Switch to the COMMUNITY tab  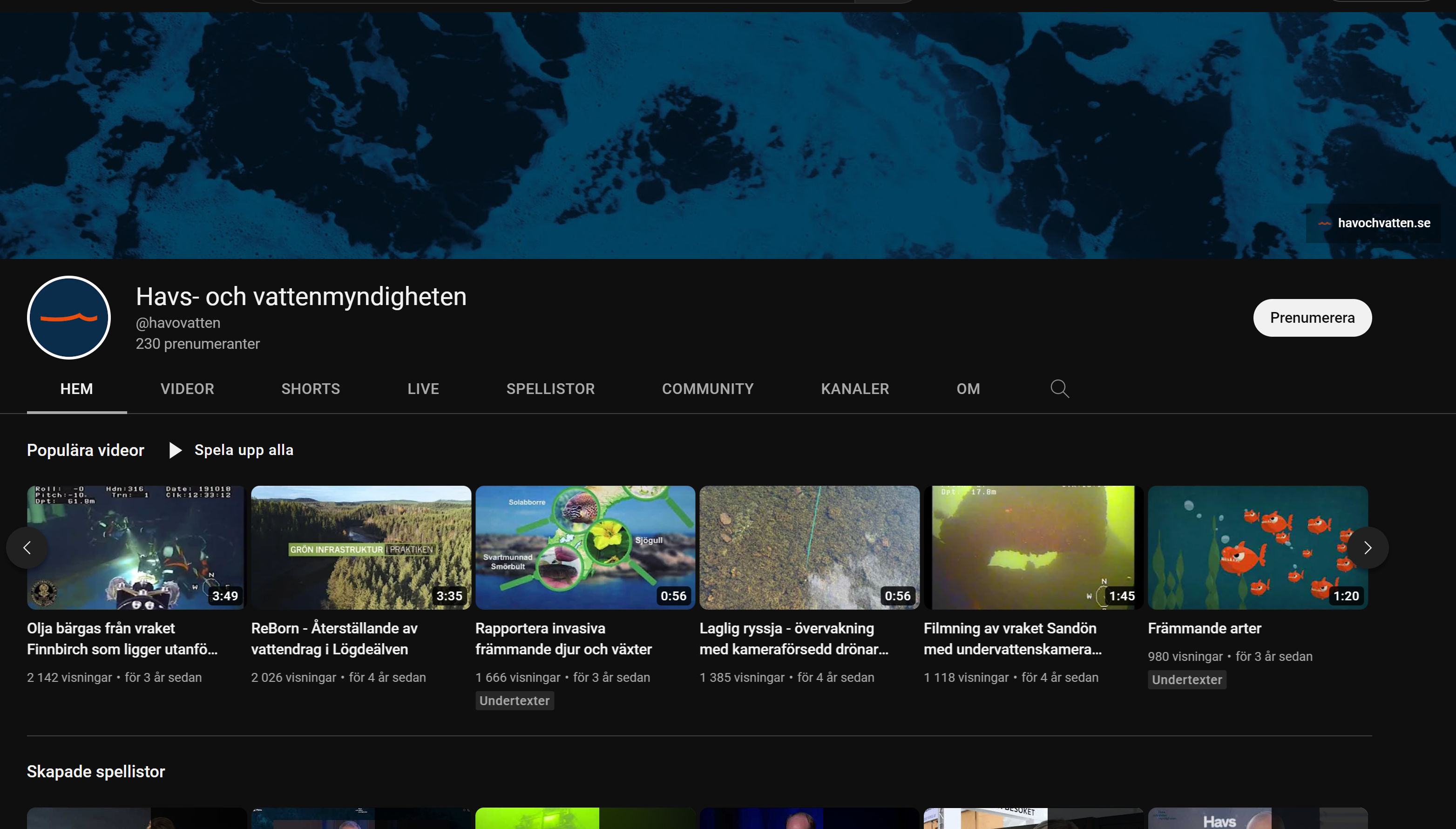707,389
